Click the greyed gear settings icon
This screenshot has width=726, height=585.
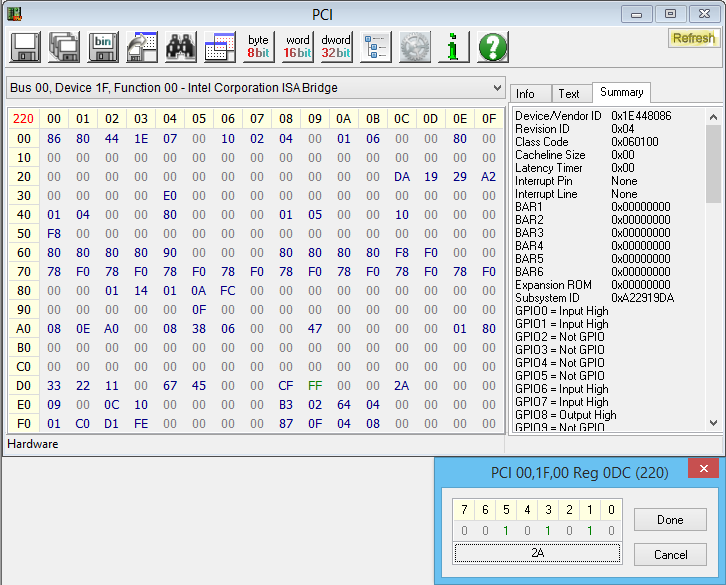tap(414, 47)
